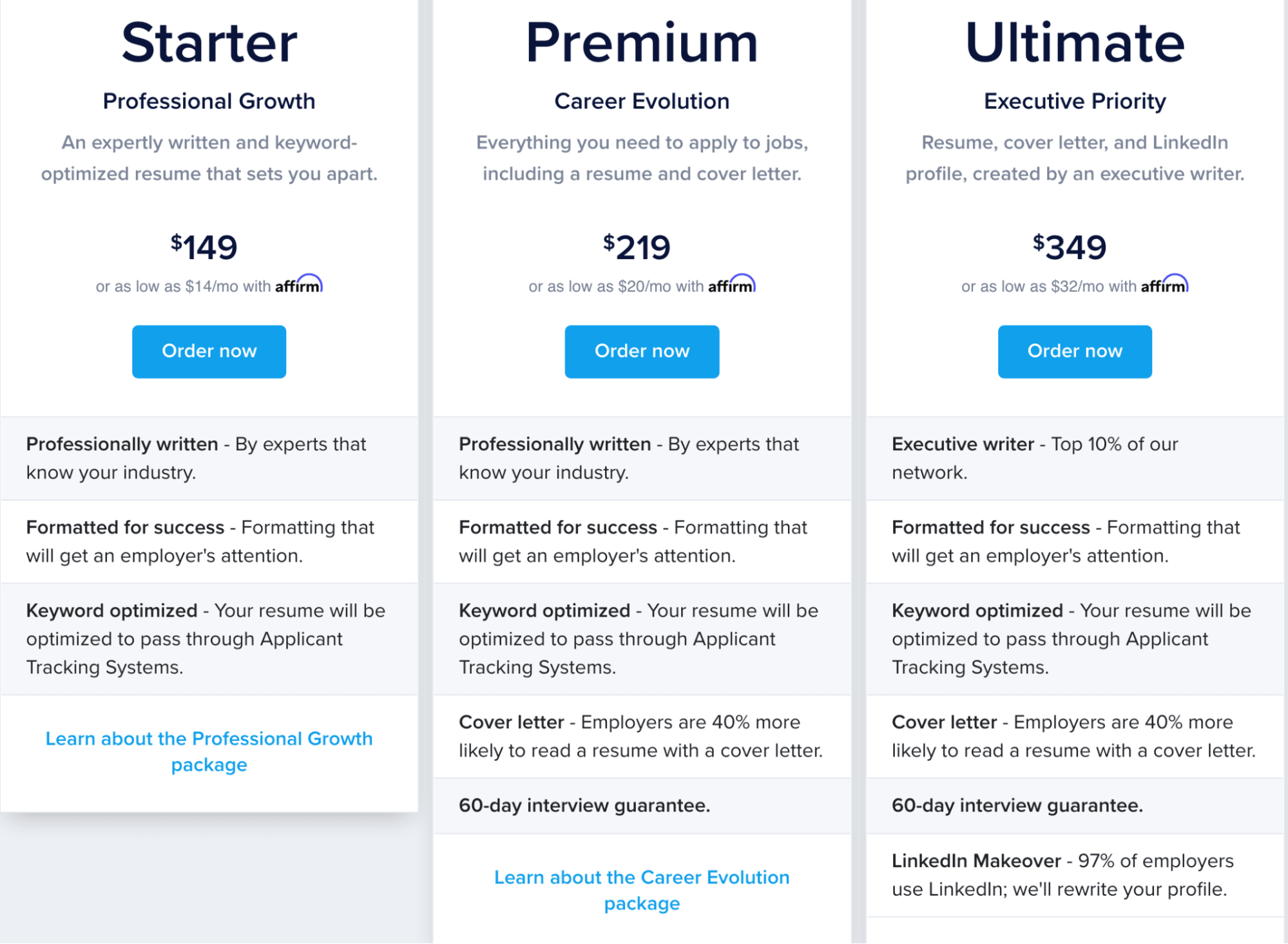Click the Starter Keyword optimized feature row

point(209,639)
